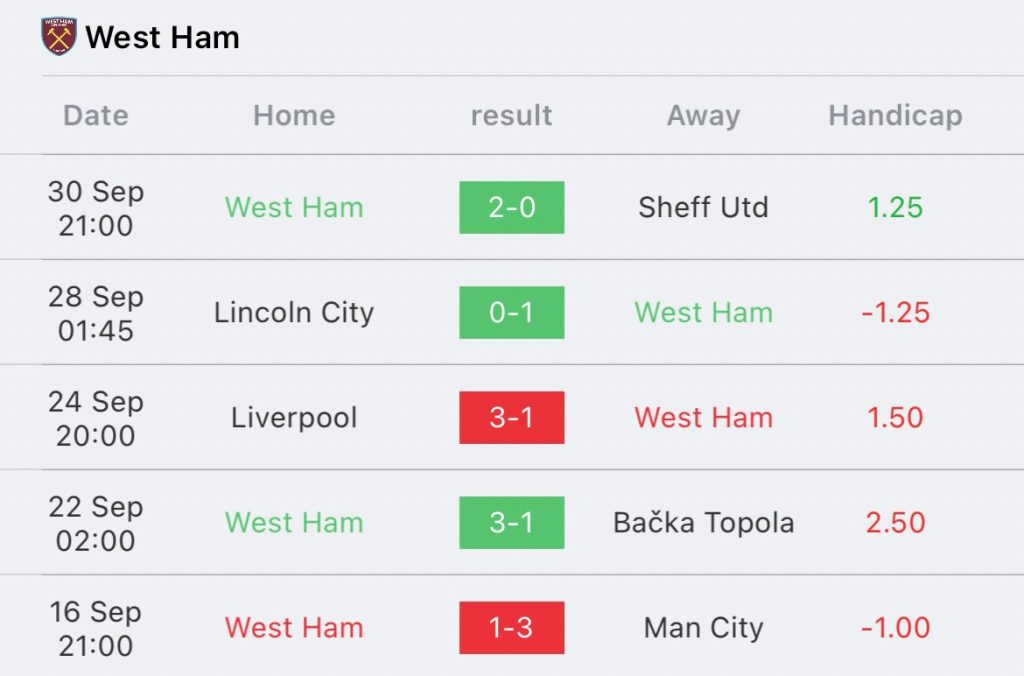Click the -1.25 handicap value
1024x676 pixels.
coord(895,312)
